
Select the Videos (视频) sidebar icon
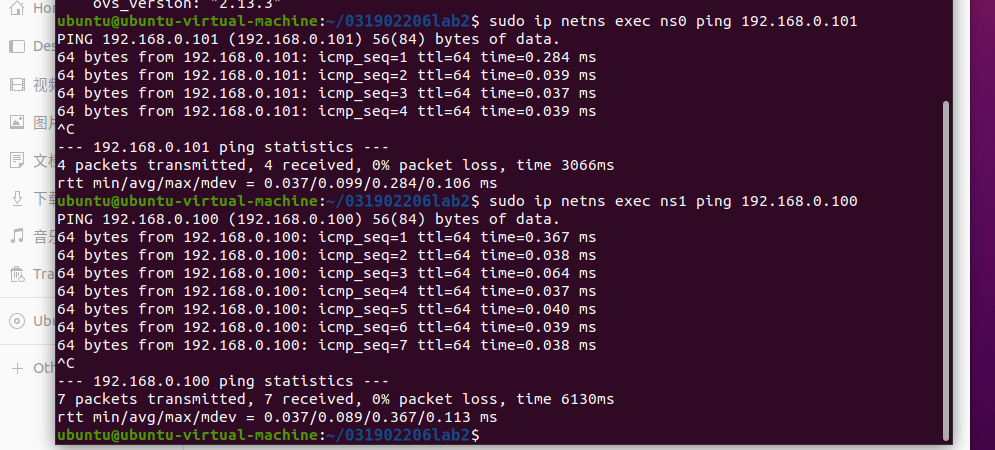16,85
